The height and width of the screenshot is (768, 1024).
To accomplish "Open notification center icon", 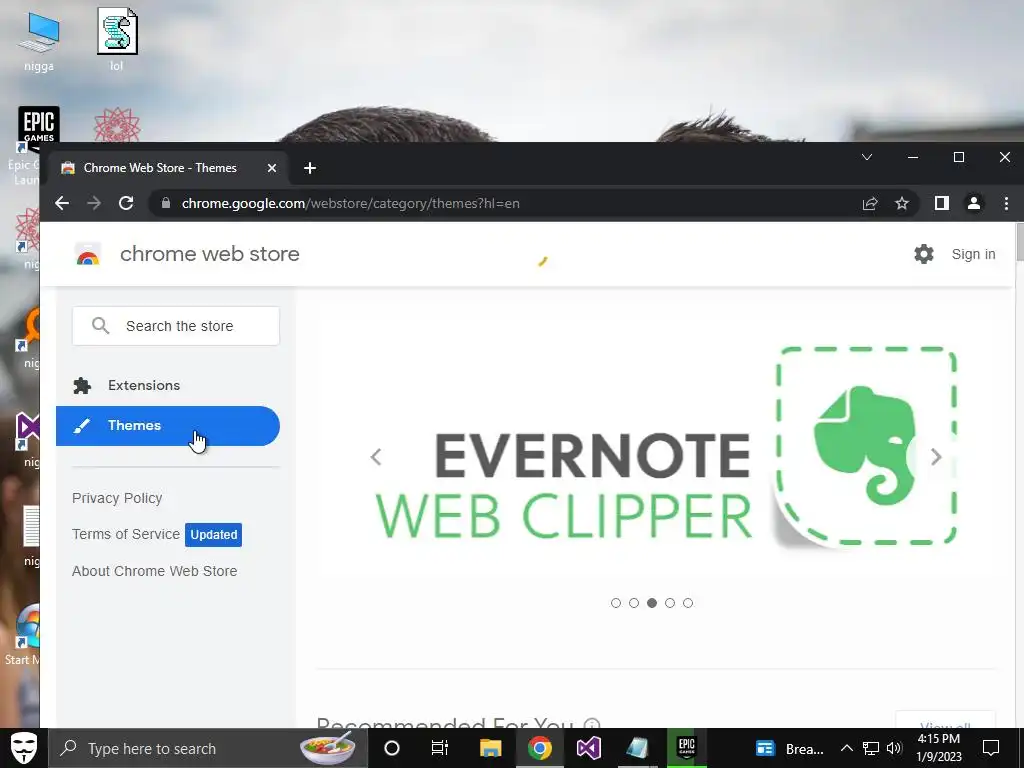I will pos(991,748).
